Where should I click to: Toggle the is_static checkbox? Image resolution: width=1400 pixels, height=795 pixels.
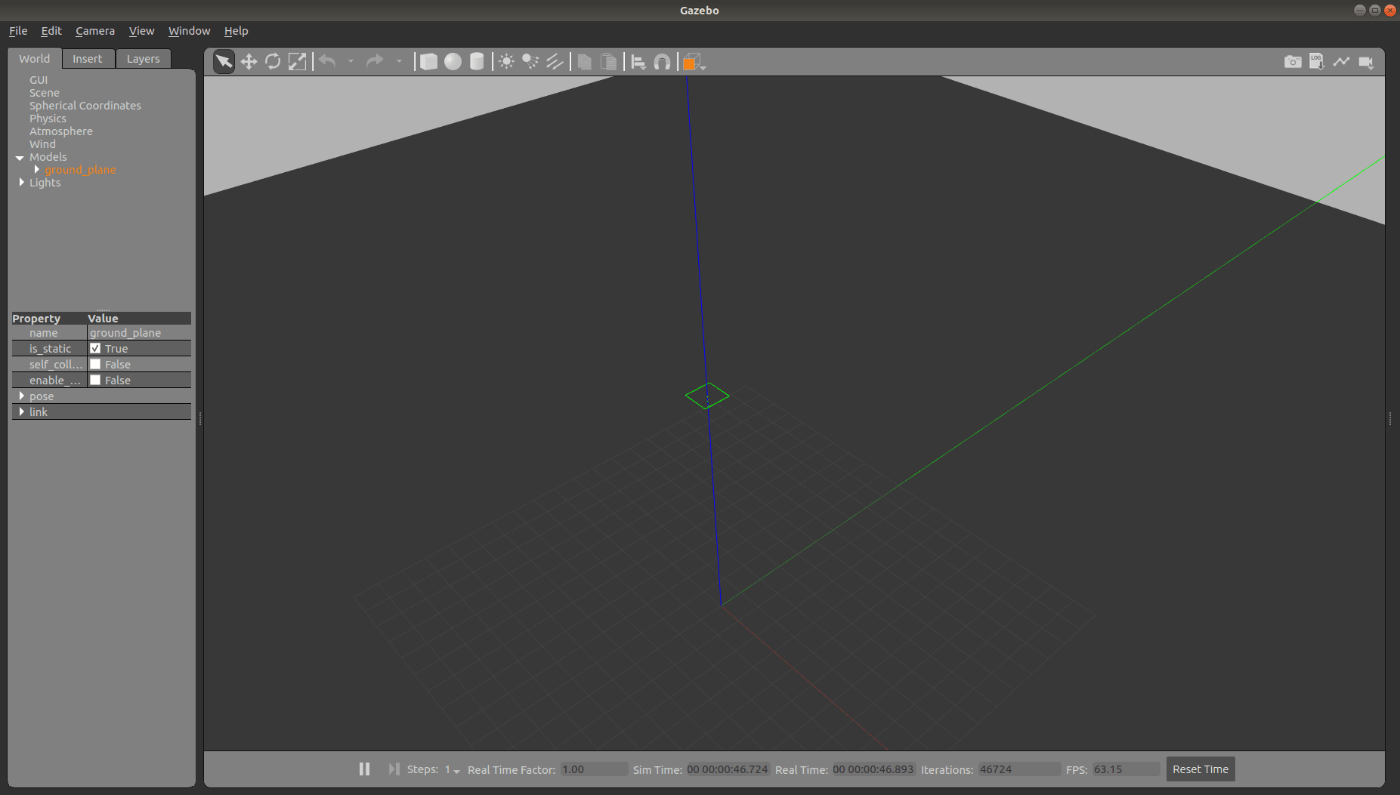(x=95, y=349)
